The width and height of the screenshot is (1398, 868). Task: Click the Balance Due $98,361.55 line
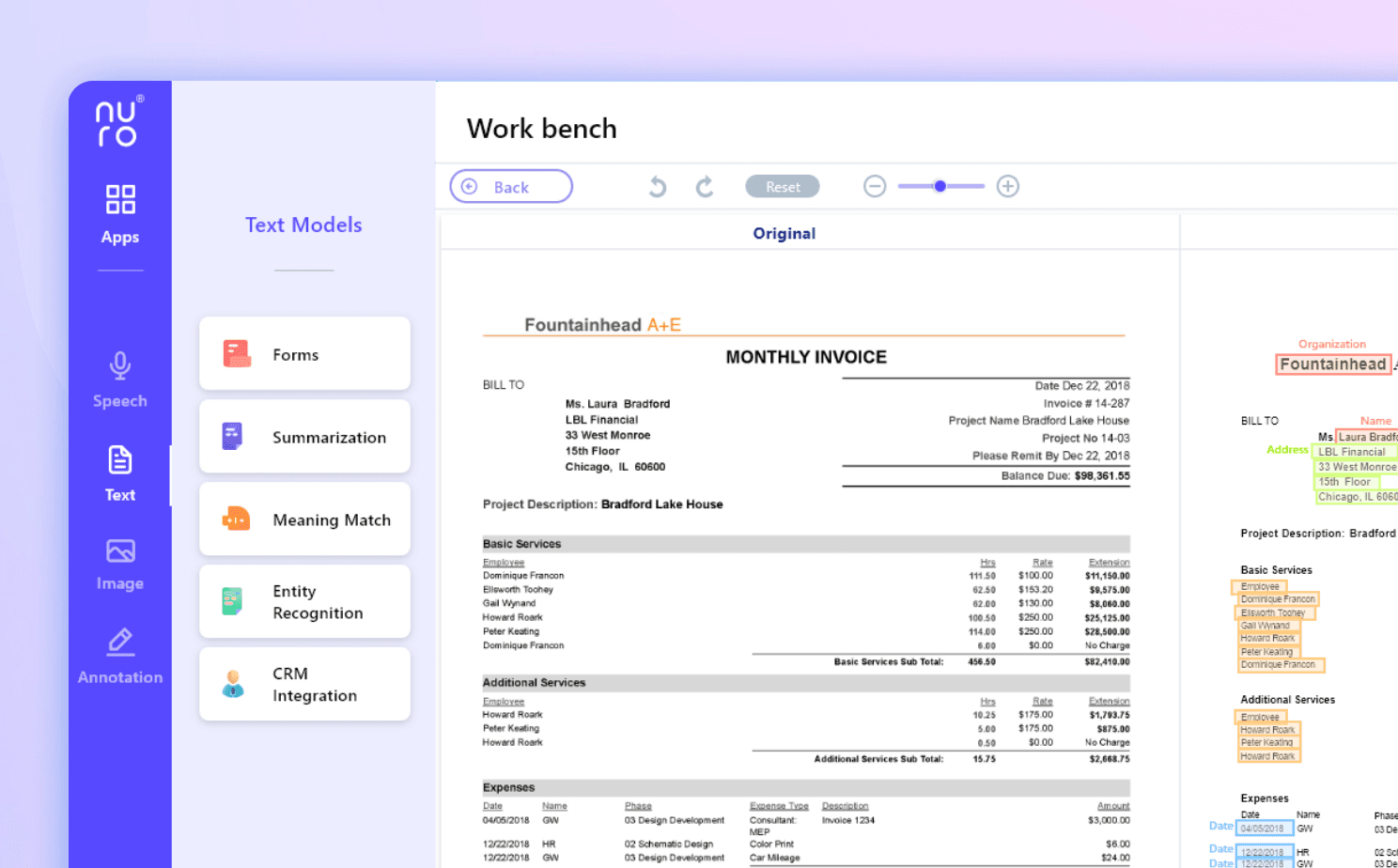coord(1065,476)
